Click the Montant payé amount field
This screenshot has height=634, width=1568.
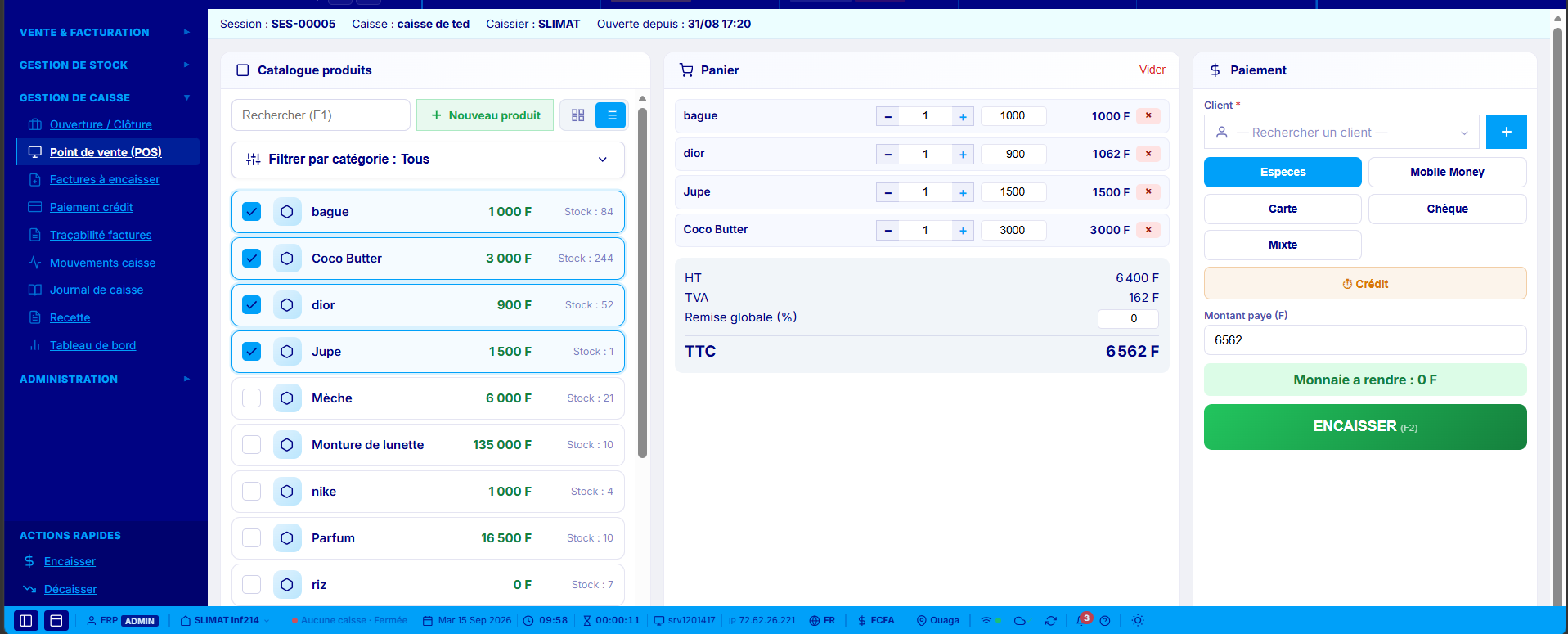pyautogui.click(x=1365, y=340)
